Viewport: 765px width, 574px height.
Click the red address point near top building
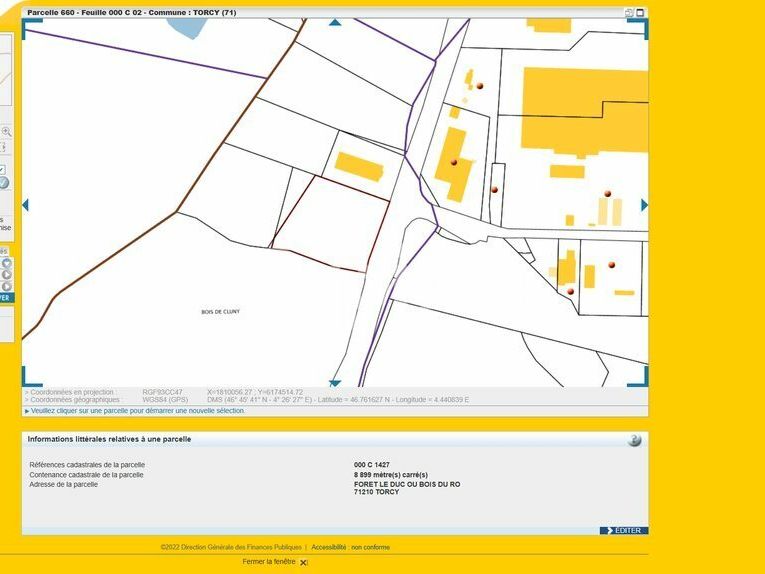coord(480,86)
